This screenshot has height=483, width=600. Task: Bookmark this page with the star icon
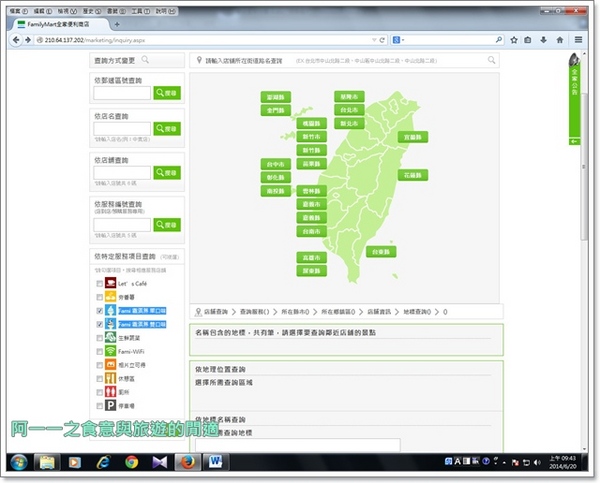(514, 40)
